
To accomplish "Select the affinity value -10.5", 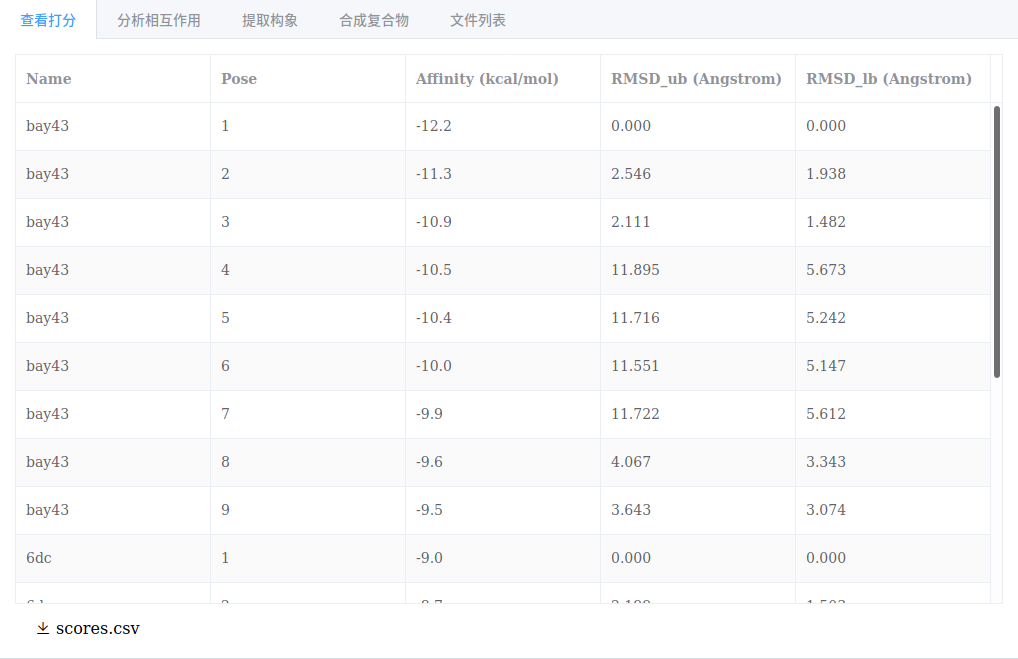I will coord(434,270).
